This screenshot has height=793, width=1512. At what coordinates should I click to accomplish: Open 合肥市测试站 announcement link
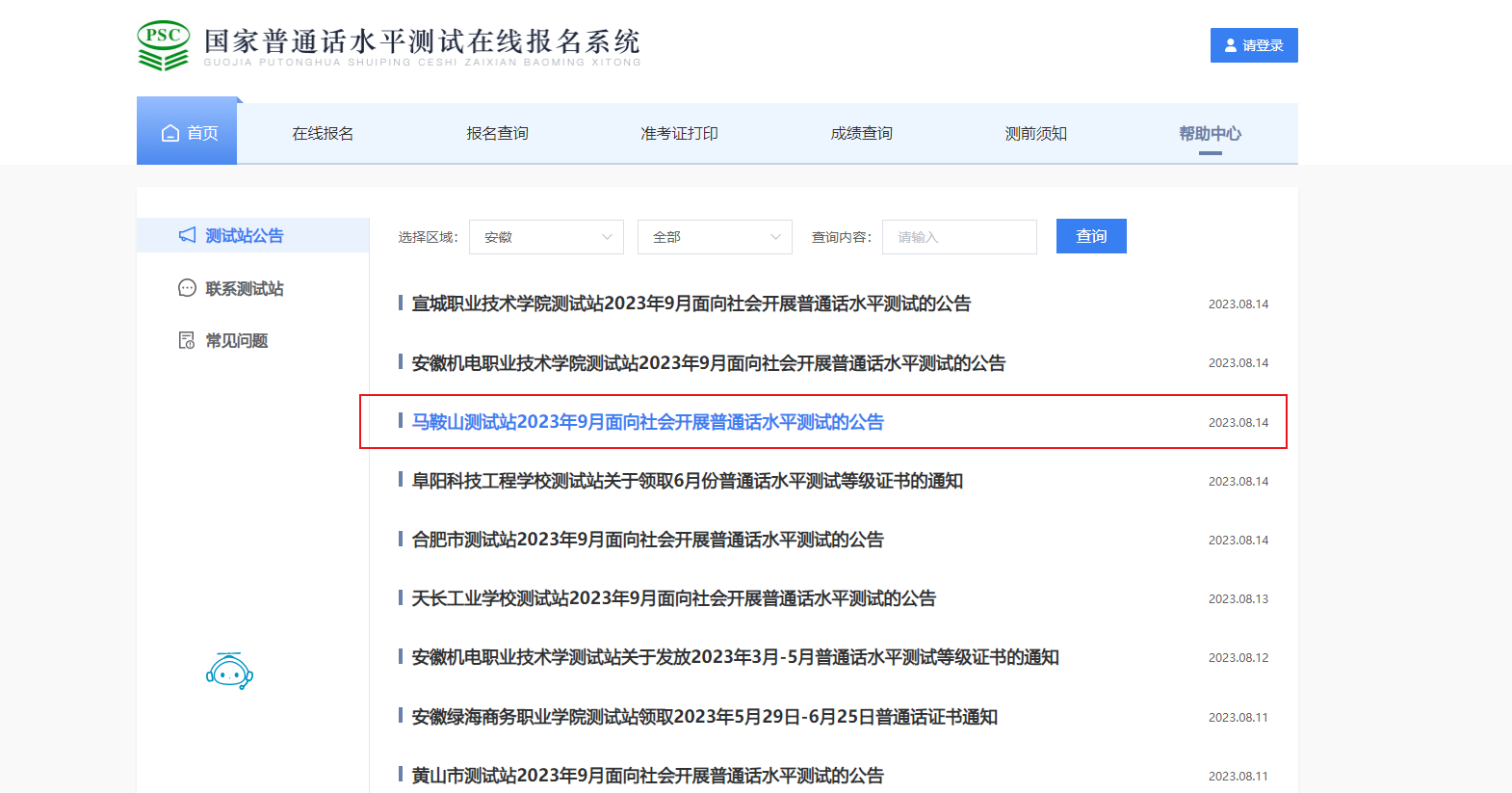pos(647,540)
